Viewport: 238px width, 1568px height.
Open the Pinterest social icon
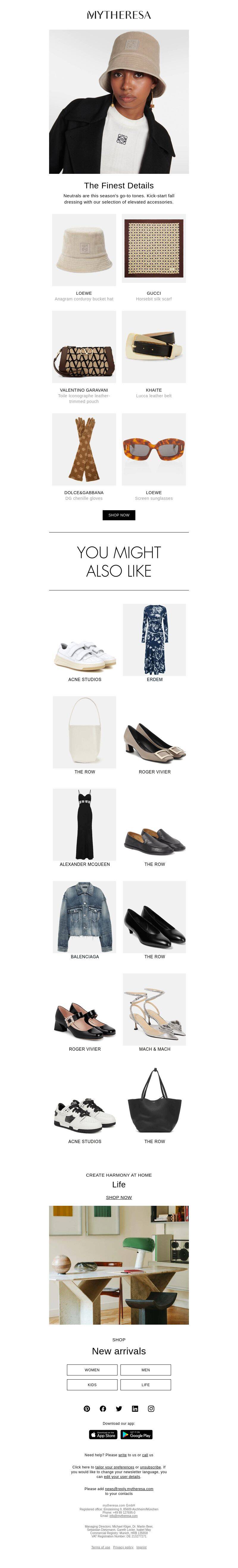pyautogui.click(x=87, y=1408)
